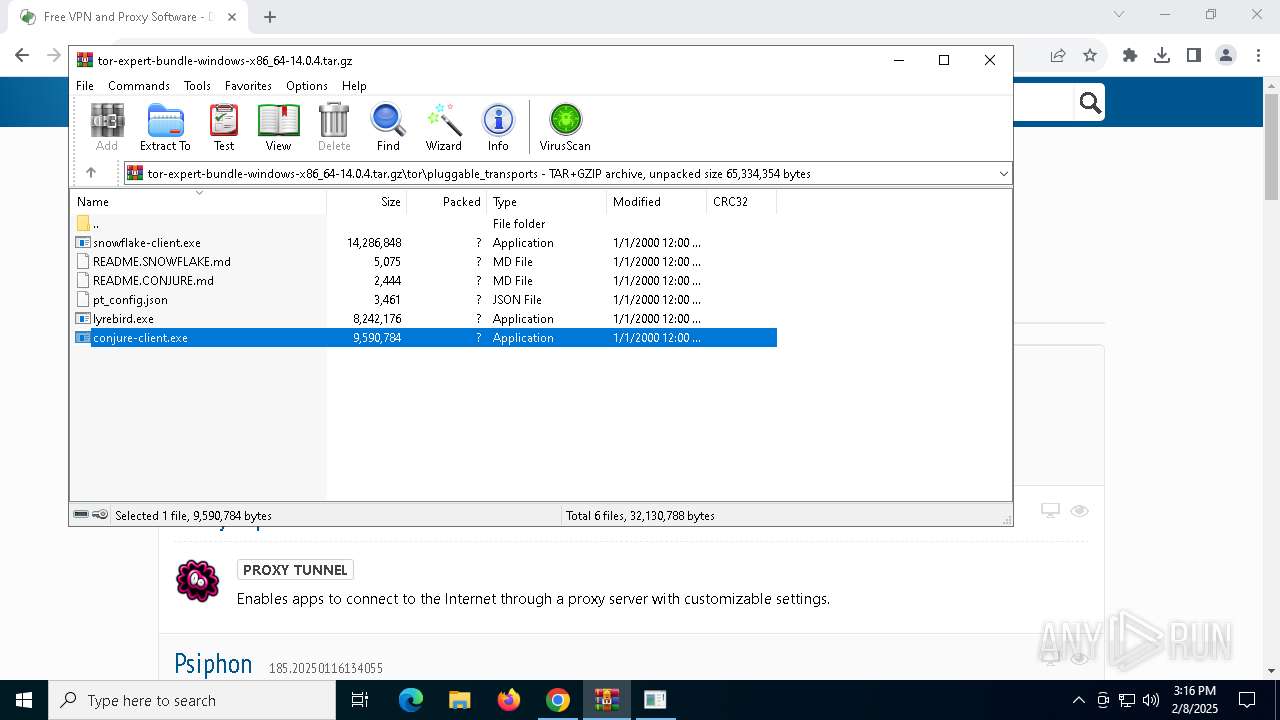The image size is (1280, 720).
Task: Open Windows Start menu
Action: click(x=24, y=700)
